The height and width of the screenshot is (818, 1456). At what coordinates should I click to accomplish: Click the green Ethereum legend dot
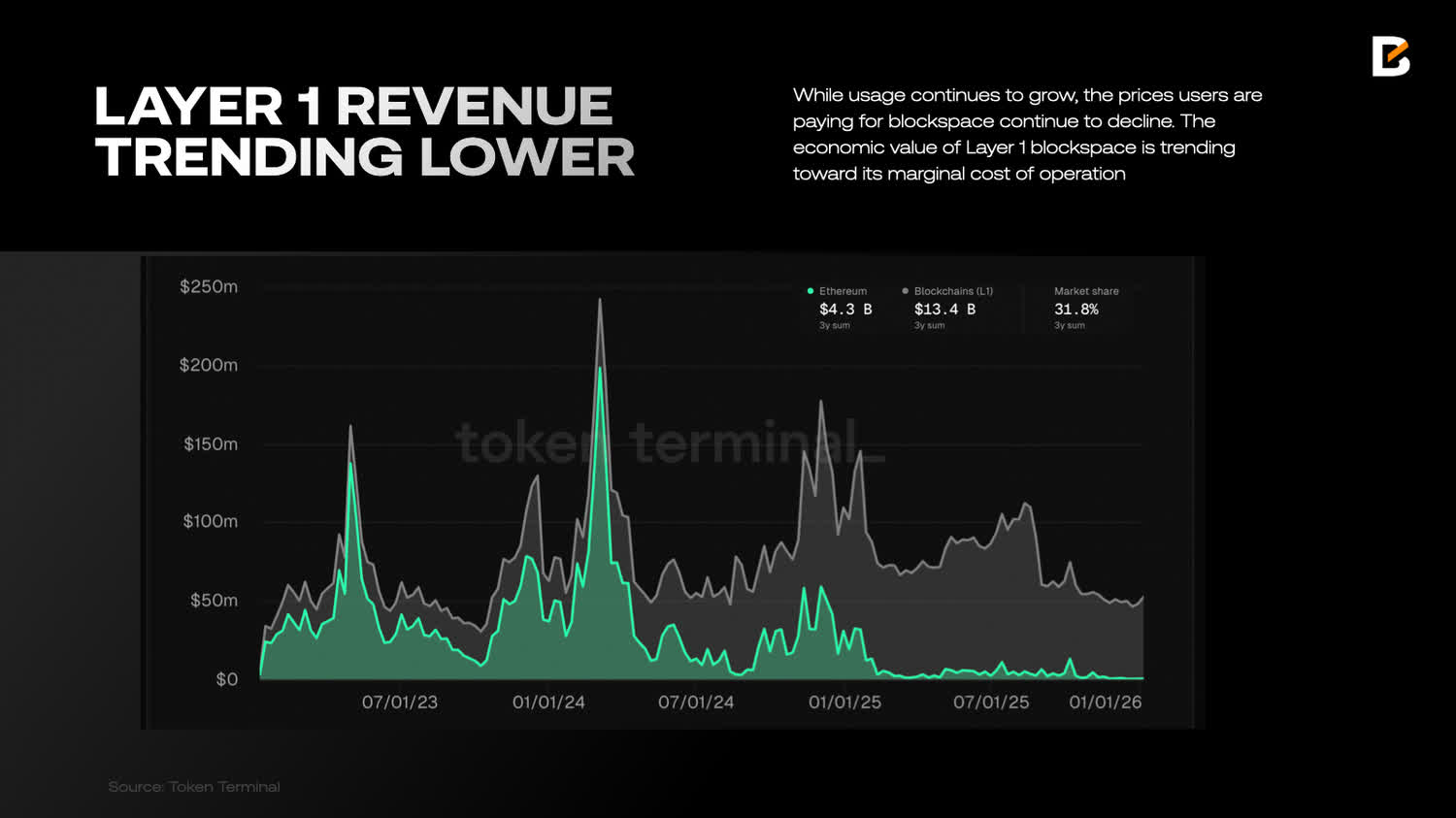tap(809, 291)
